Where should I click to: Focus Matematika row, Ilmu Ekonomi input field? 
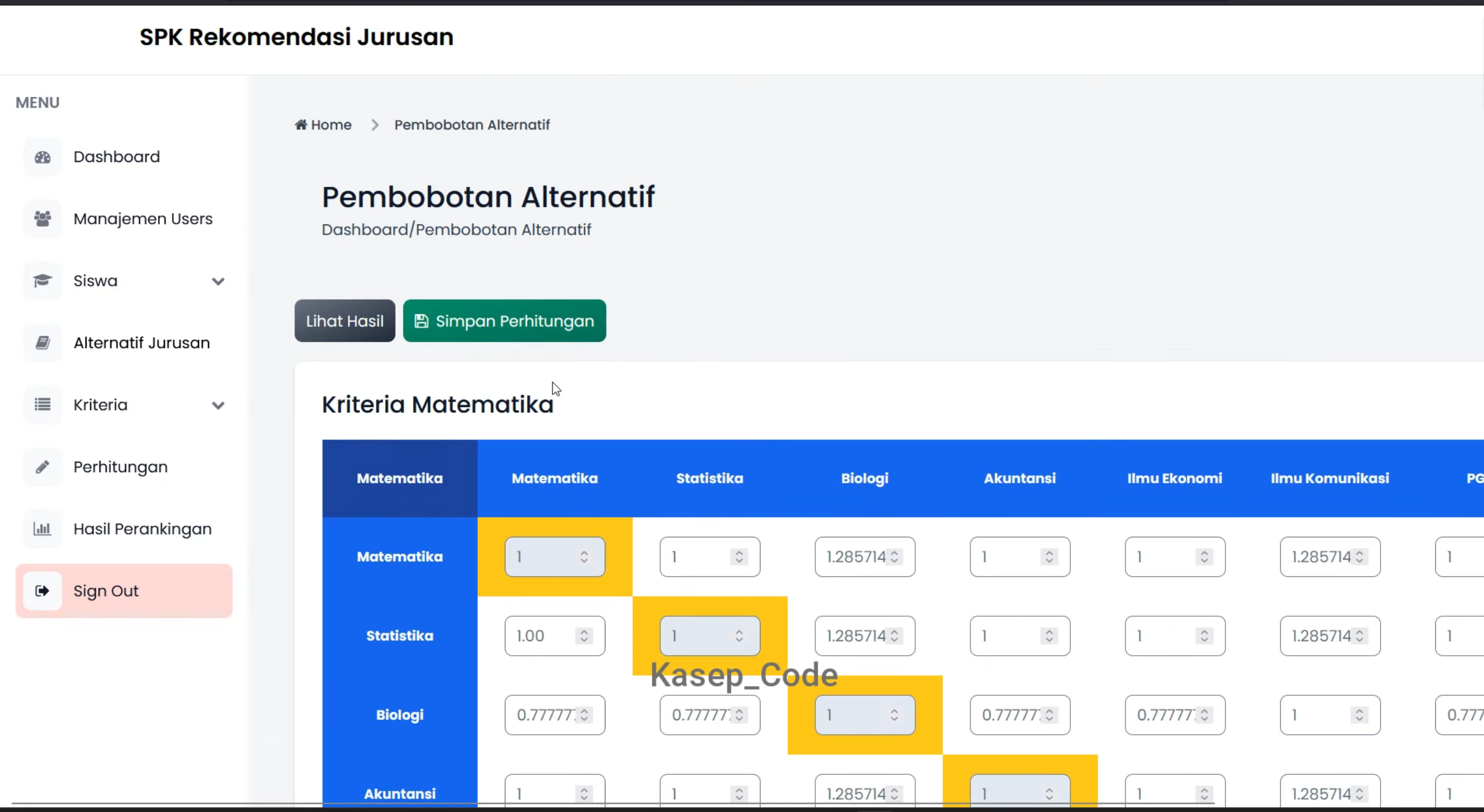pyautogui.click(x=1175, y=557)
